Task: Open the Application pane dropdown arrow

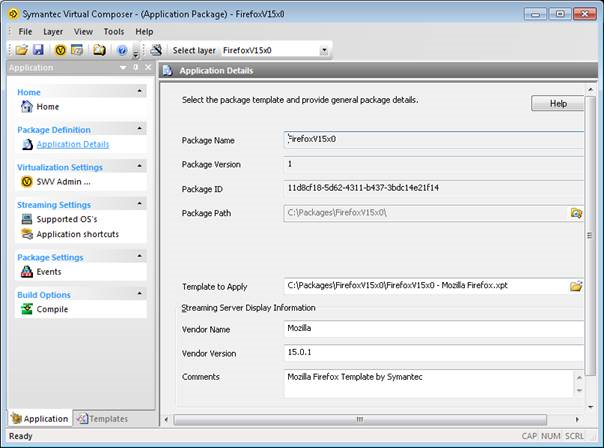Action: tap(123, 67)
